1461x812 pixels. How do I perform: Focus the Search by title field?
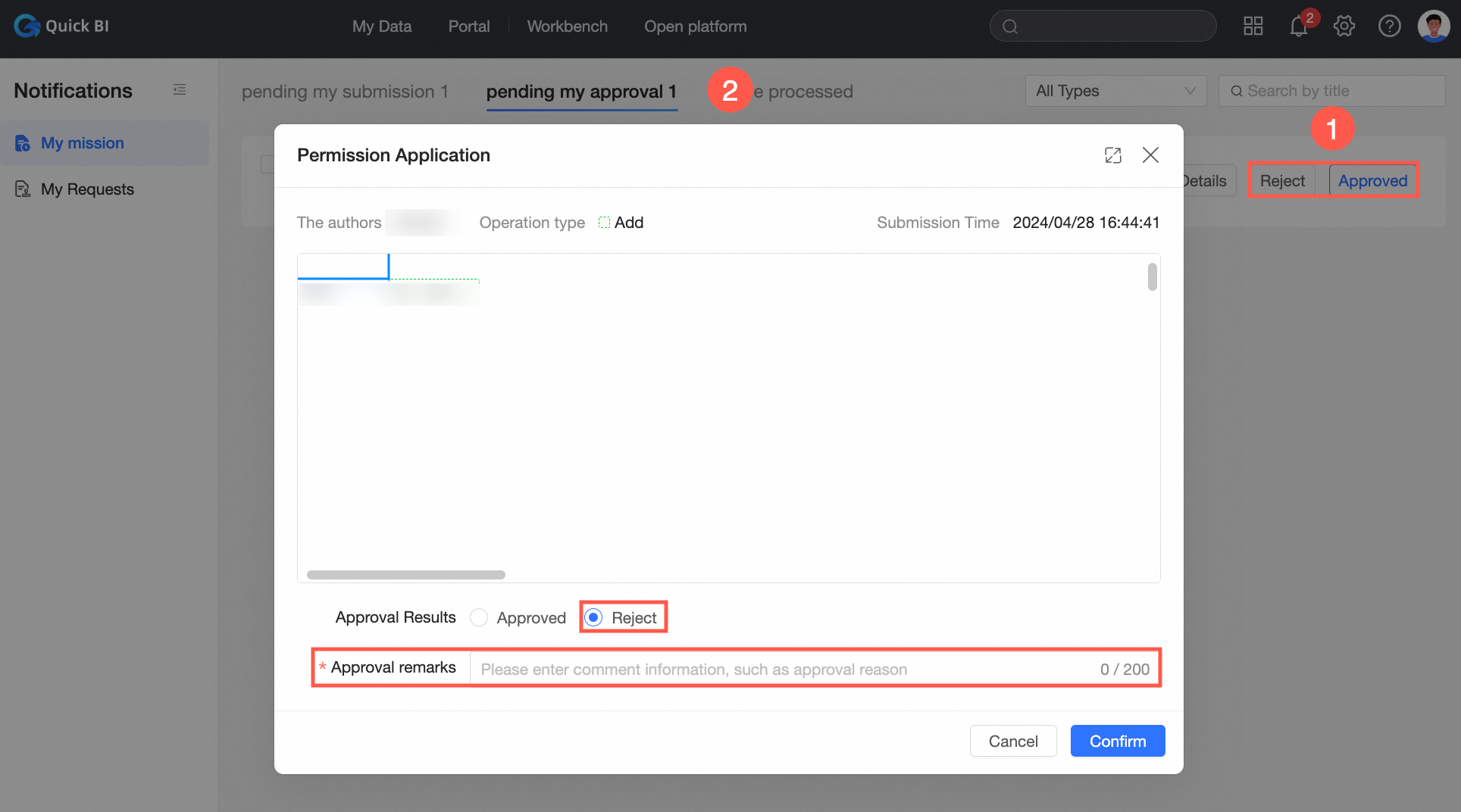coord(1331,91)
